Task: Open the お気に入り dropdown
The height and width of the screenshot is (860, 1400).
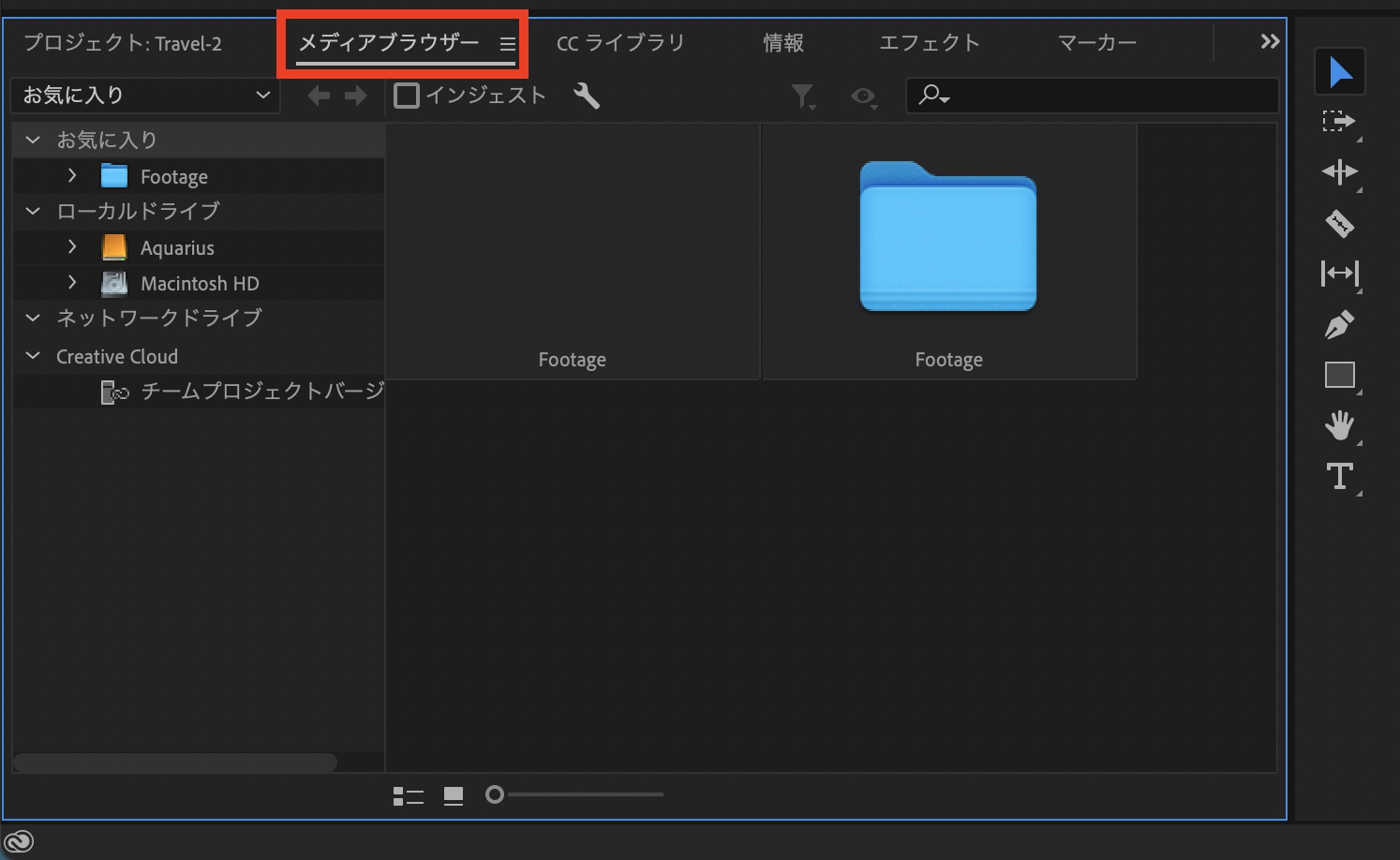Action: point(146,96)
